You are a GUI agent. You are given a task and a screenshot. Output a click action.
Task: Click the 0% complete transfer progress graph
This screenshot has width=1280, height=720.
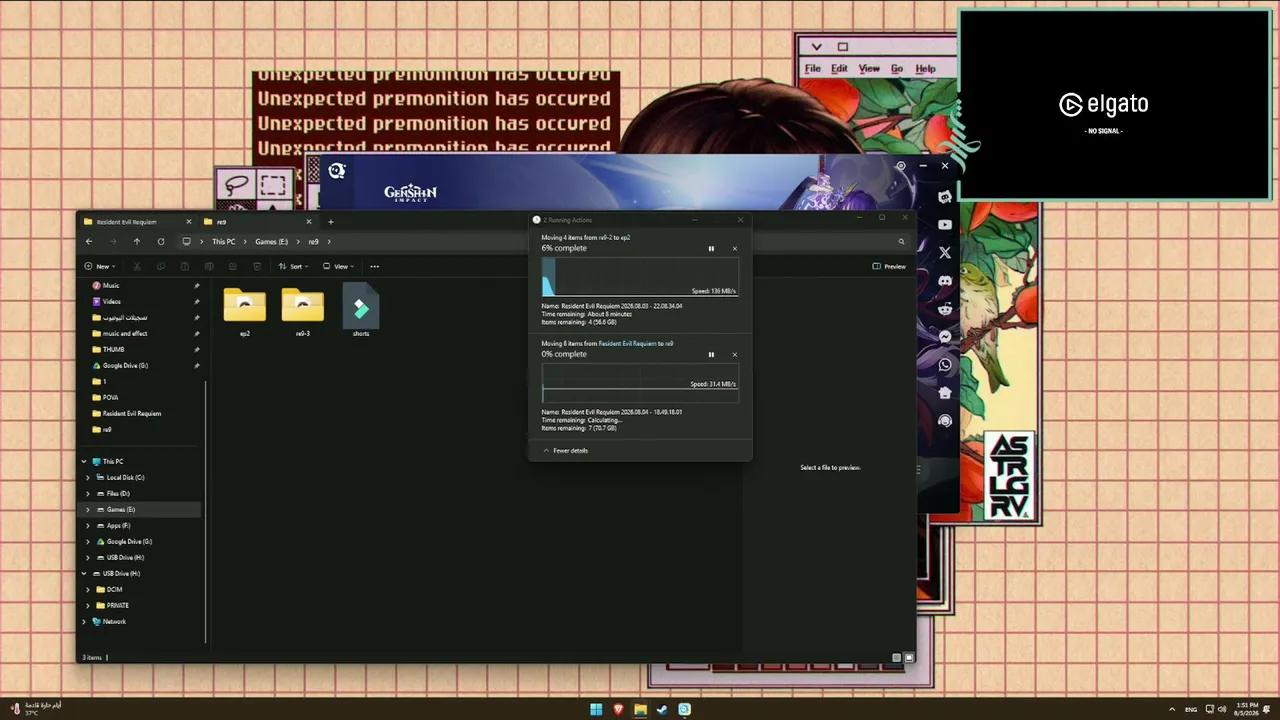(x=640, y=383)
